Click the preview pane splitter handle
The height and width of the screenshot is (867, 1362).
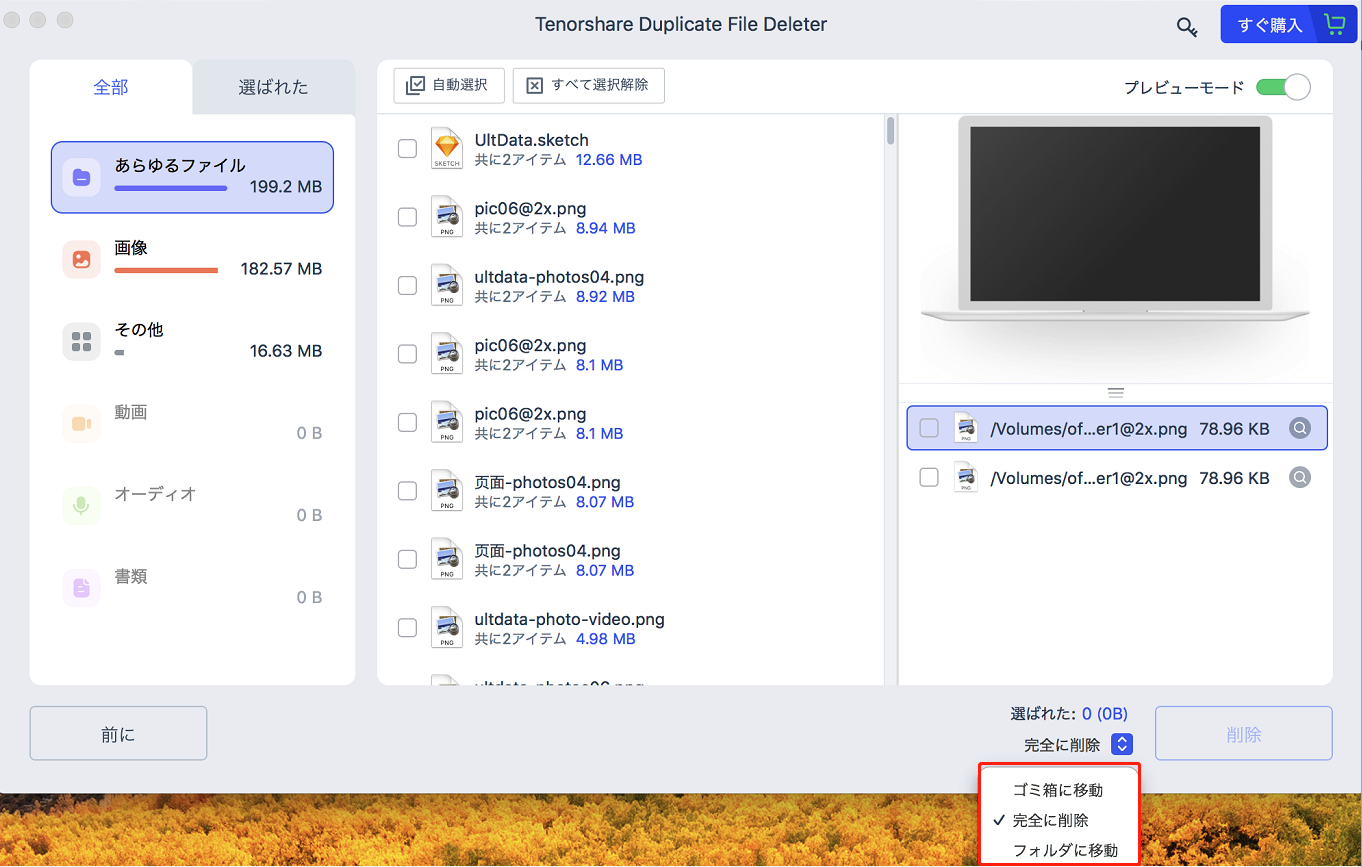[1116, 392]
